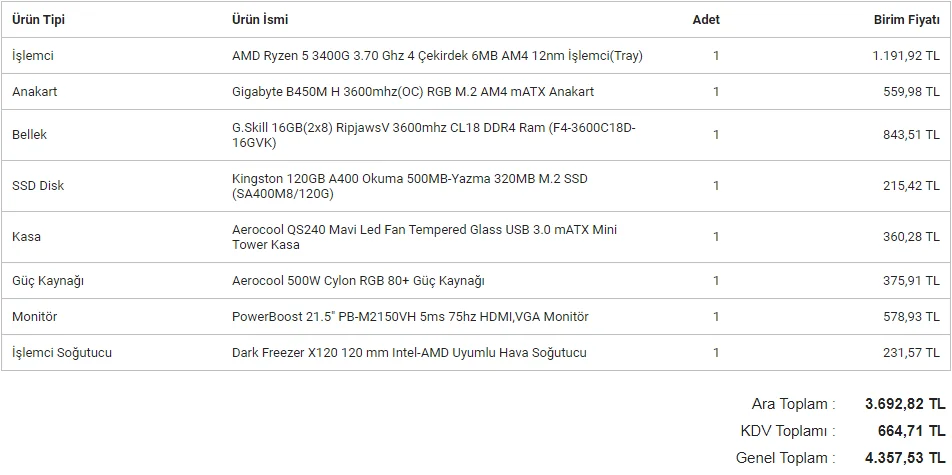Image resolution: width=952 pixels, height=475 pixels.
Task: Open the Gigabyte B450M H motherboard name
Action: (412, 92)
